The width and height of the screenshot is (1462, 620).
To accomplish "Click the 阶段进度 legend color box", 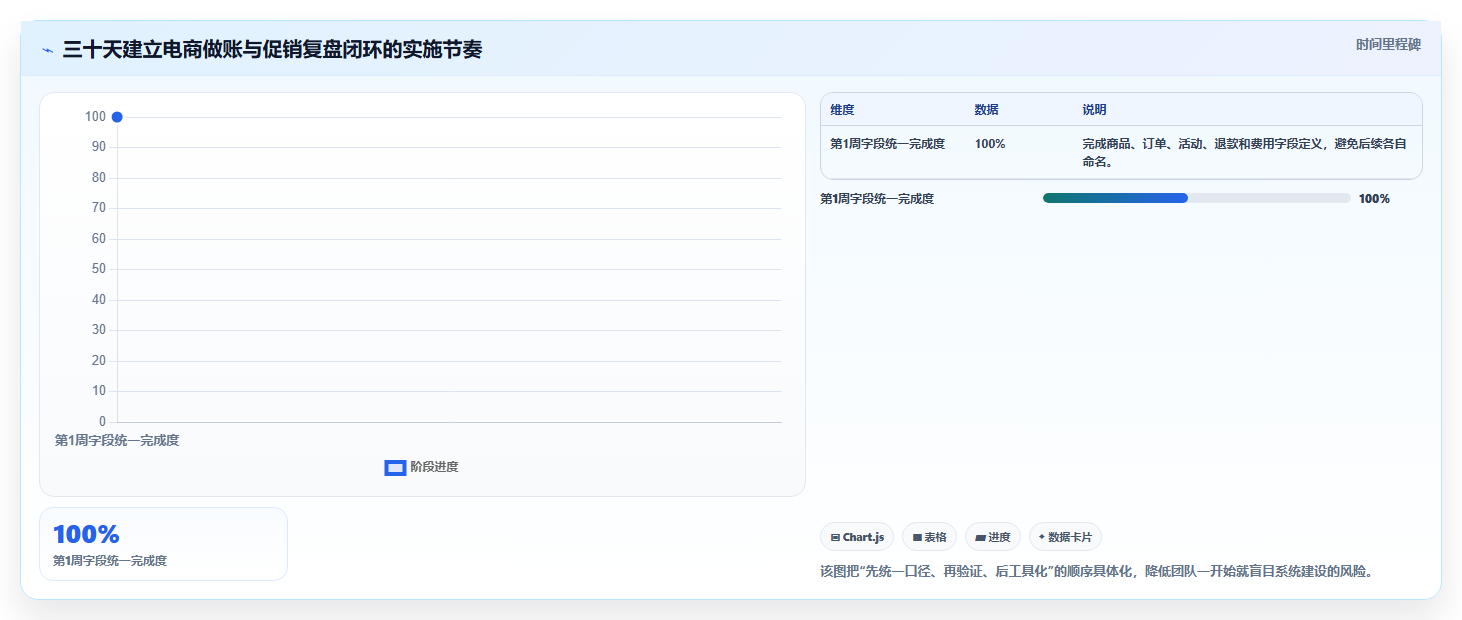I will point(395,467).
